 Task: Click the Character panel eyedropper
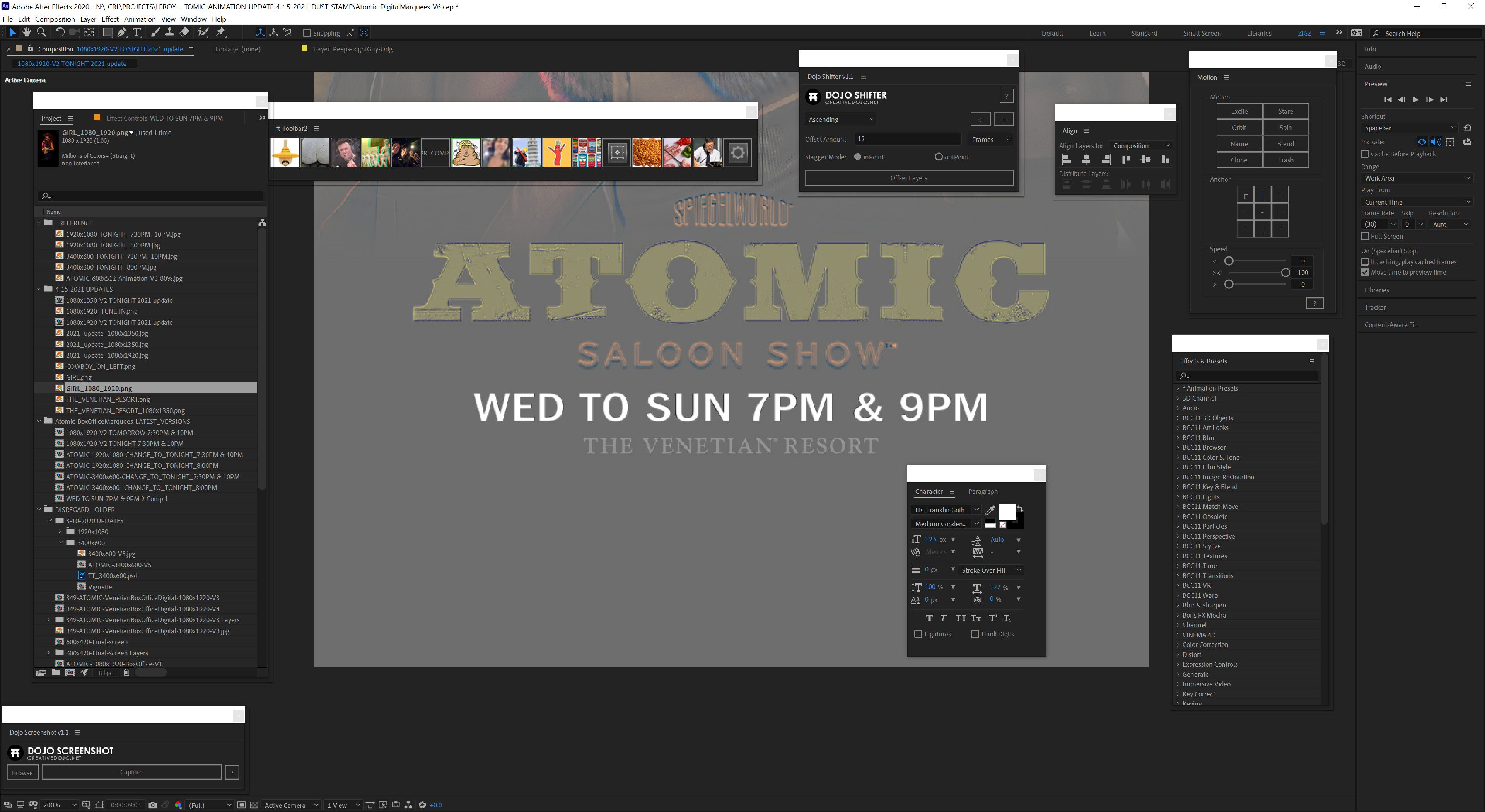(990, 510)
